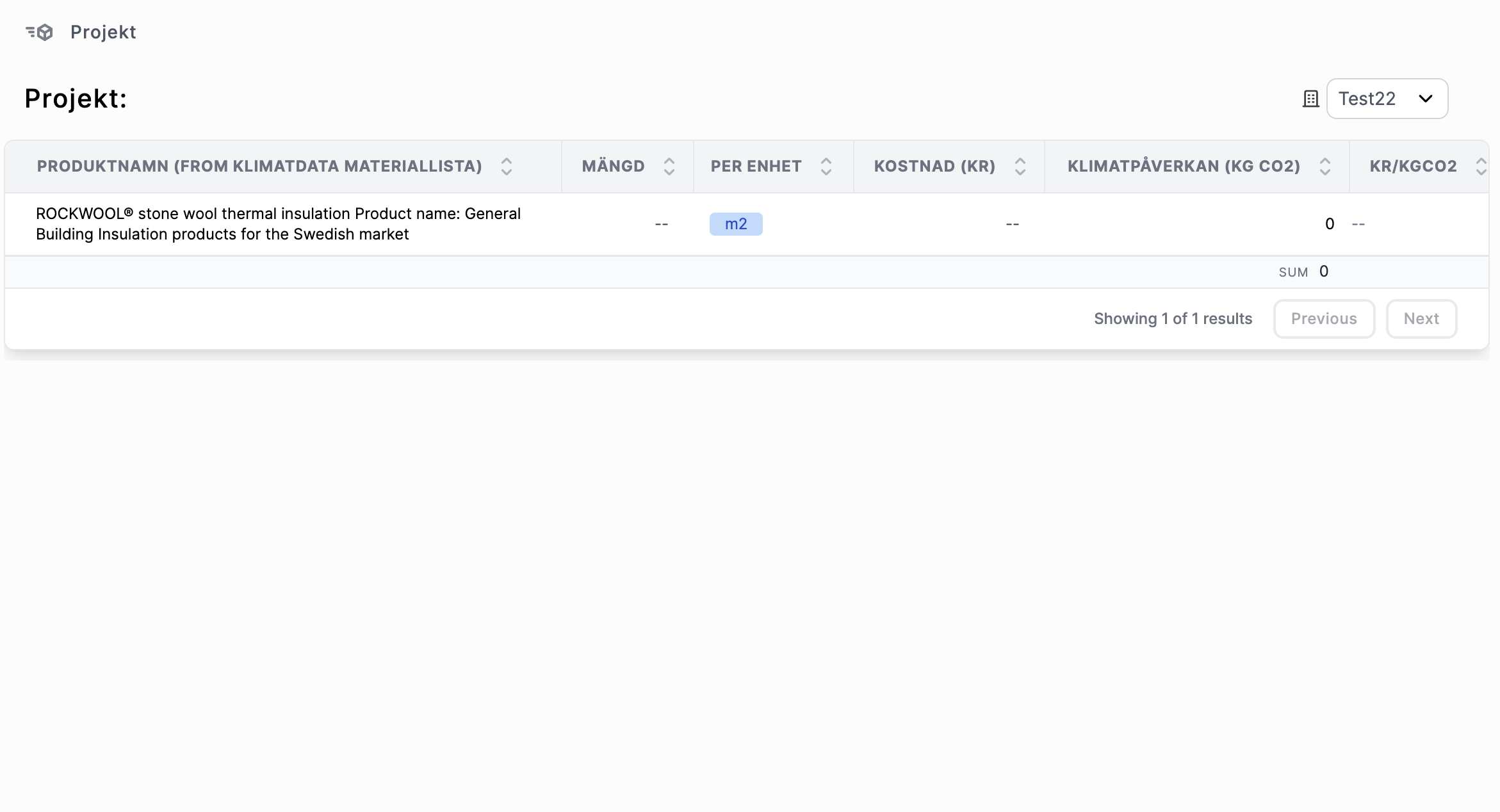Click the kr/kgCO2 column sort arrows
1500x812 pixels.
(1480, 166)
